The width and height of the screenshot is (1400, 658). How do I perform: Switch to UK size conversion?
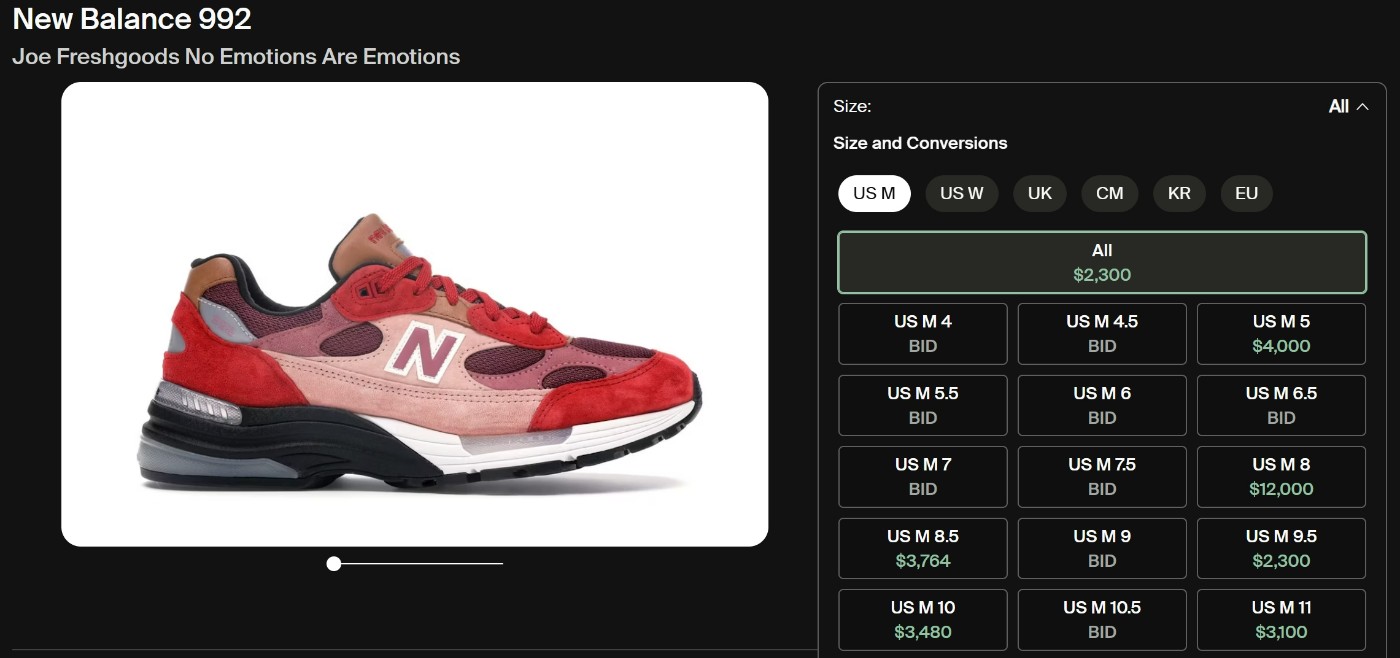1040,193
